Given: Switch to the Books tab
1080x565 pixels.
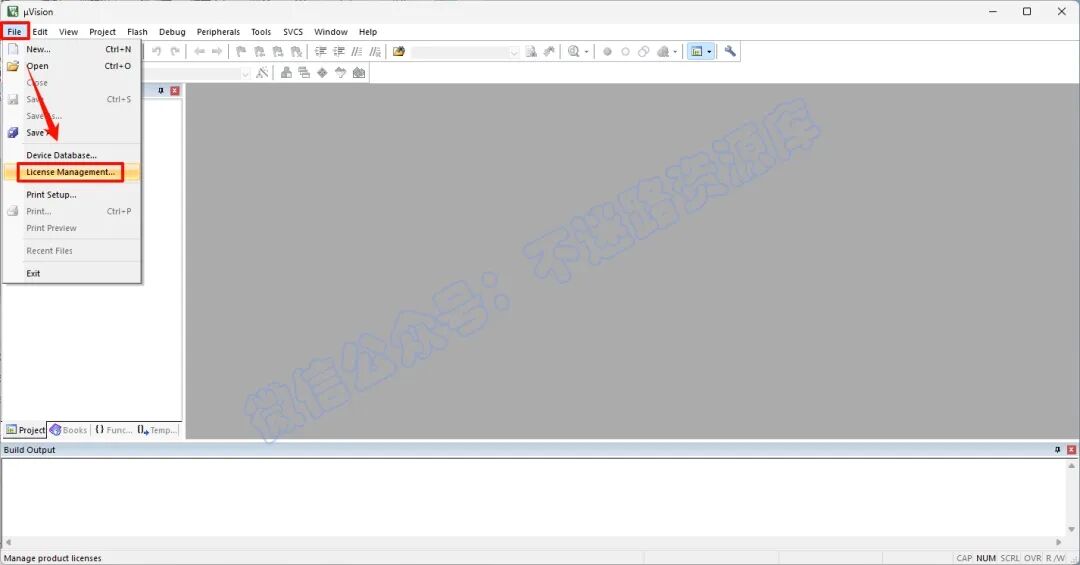Looking at the screenshot, I should click(68, 430).
